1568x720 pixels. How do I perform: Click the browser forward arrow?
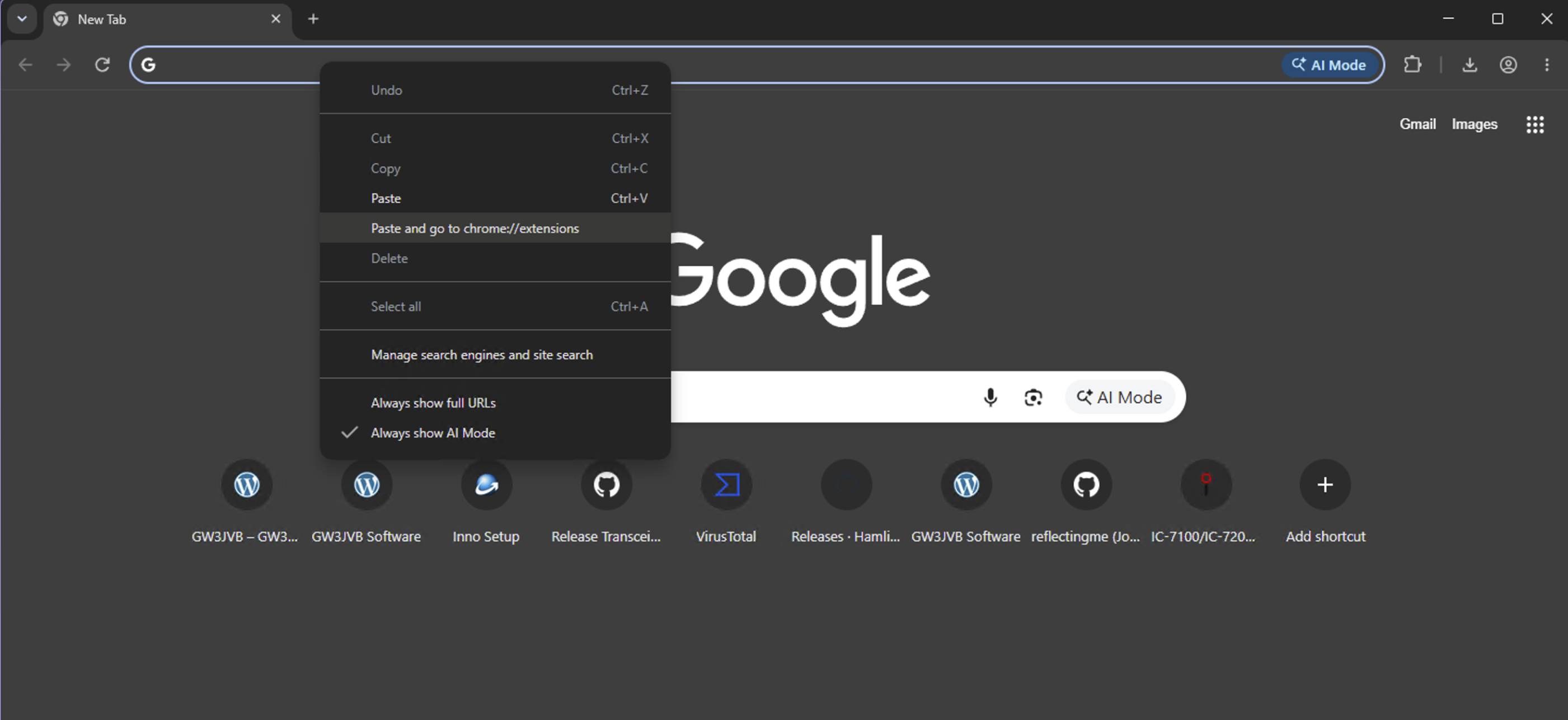64,64
